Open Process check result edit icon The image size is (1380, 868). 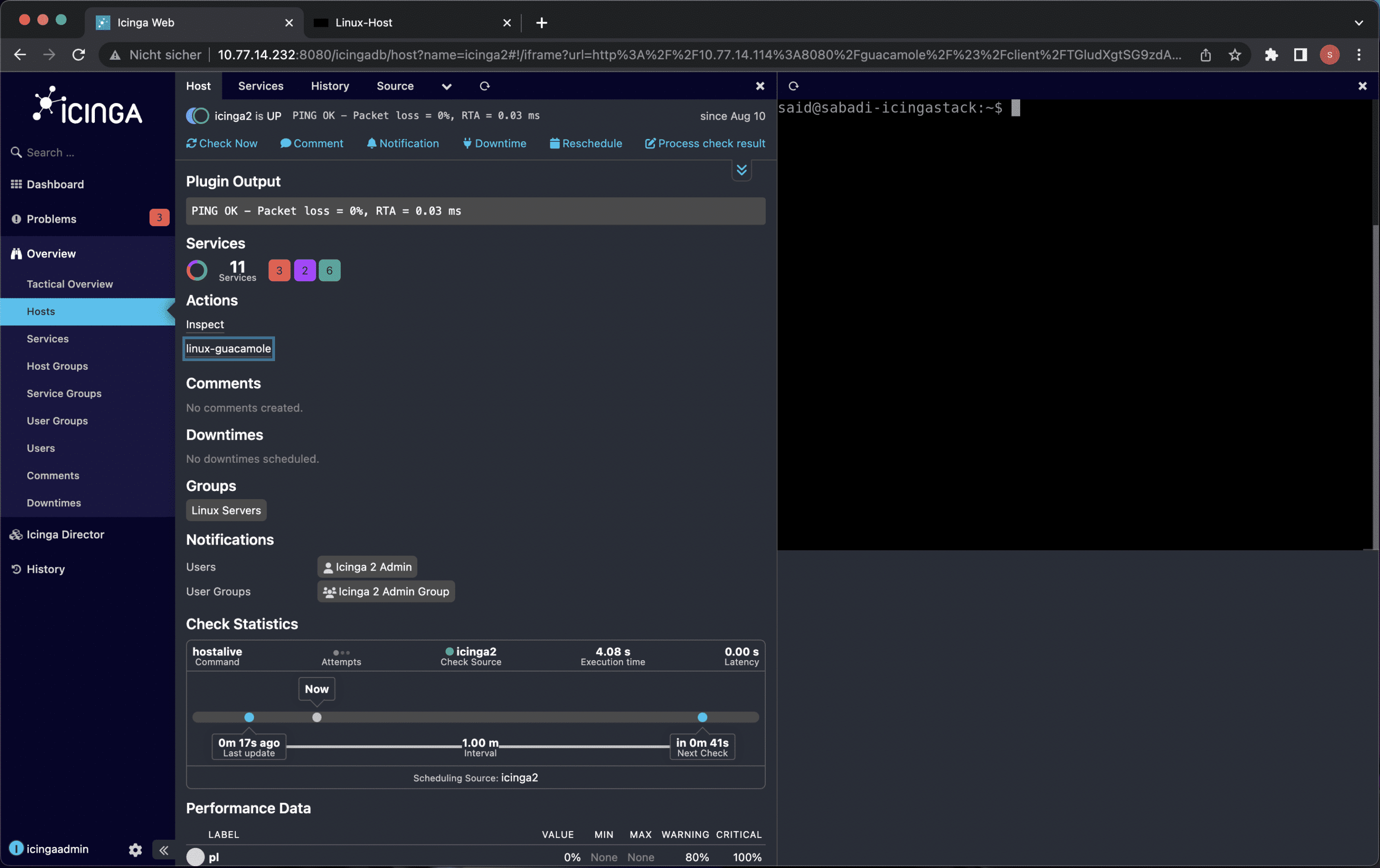[x=650, y=143]
